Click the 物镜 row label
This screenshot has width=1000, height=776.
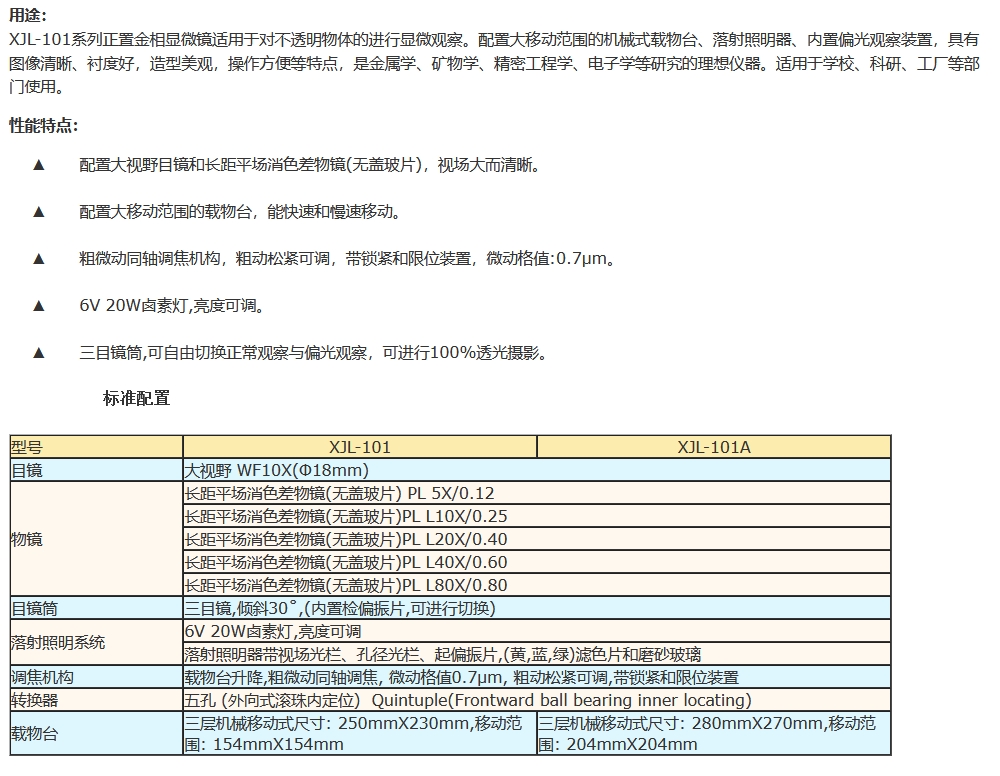[96, 539]
